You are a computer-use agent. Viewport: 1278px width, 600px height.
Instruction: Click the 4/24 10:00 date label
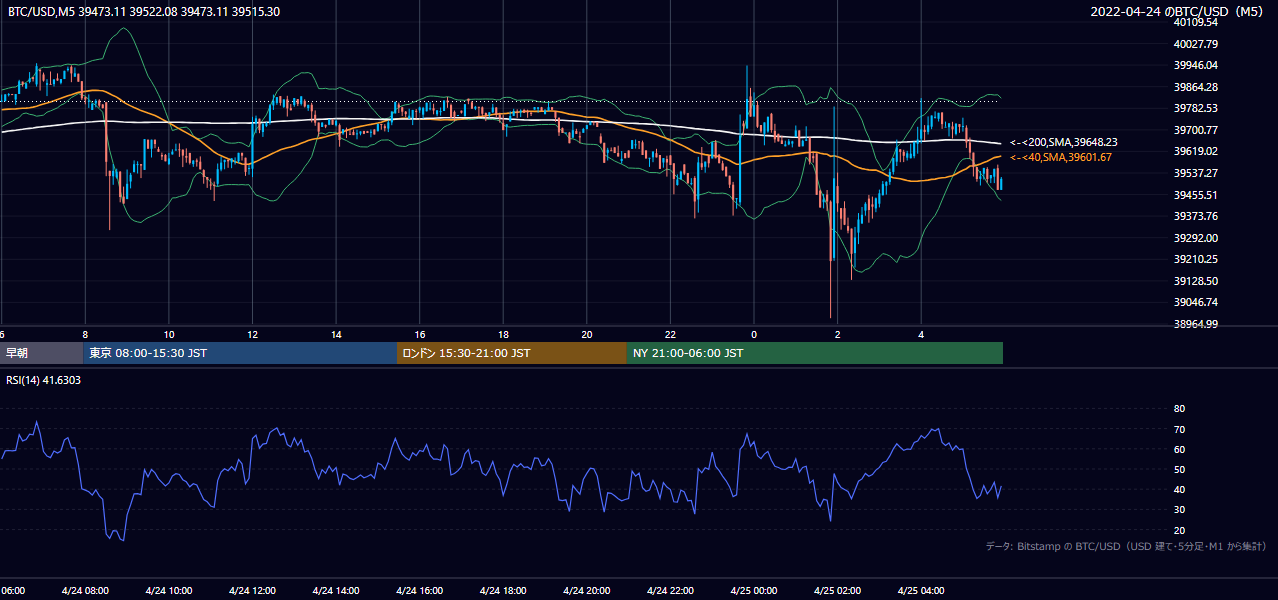pyautogui.click(x=169, y=591)
